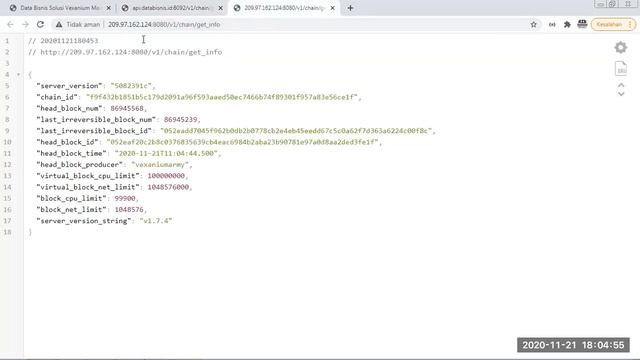640x360 pixels.
Task: Open the Chrome three-dot menu
Action: (630, 24)
